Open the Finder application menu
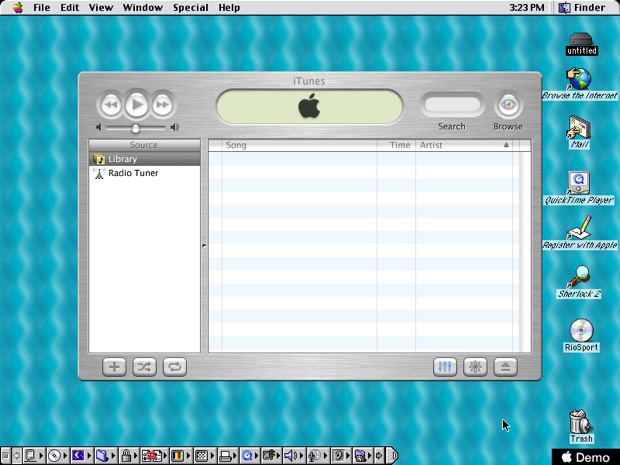 coord(582,8)
